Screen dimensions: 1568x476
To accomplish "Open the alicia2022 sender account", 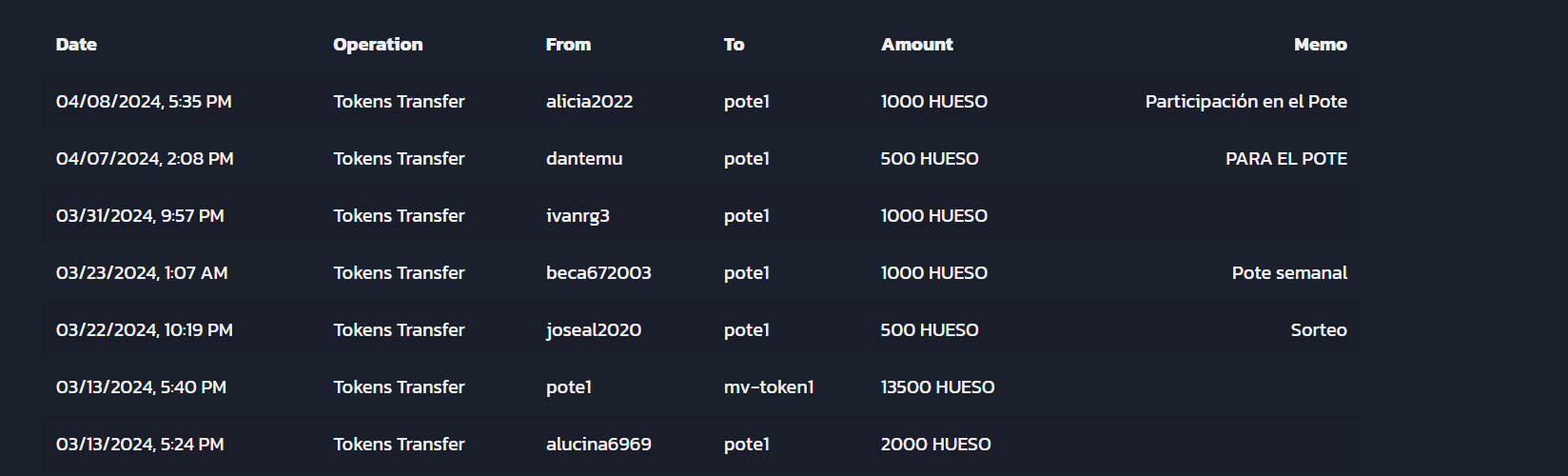I will (589, 102).
